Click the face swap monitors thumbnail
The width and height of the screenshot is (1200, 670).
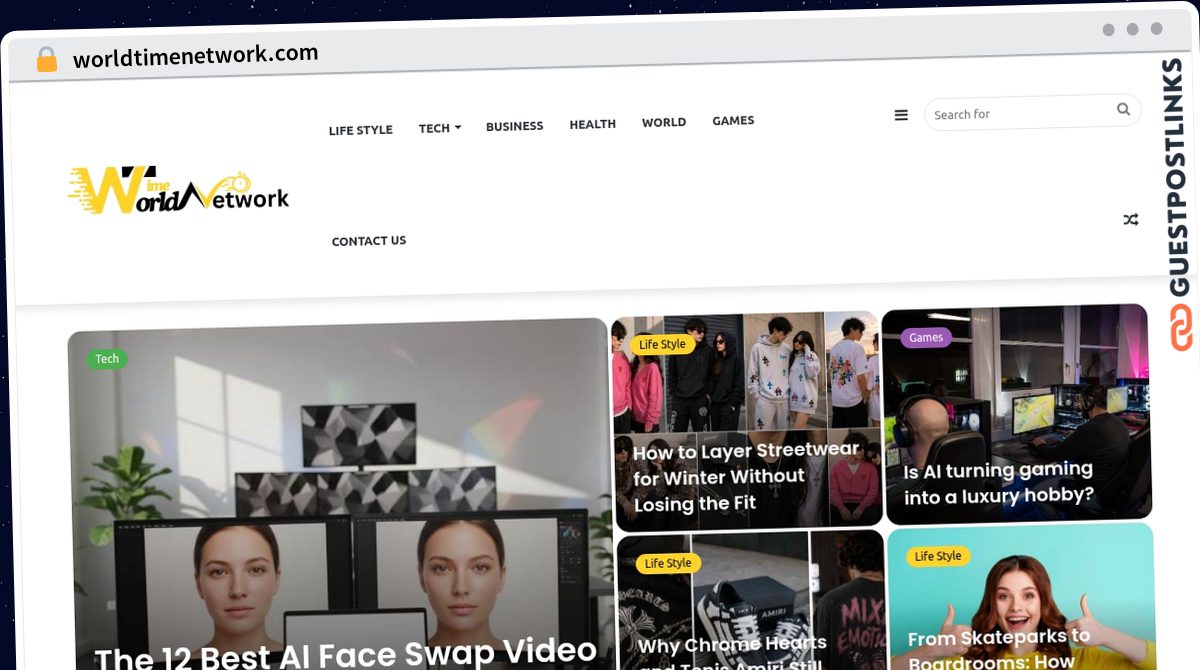tap(340, 494)
